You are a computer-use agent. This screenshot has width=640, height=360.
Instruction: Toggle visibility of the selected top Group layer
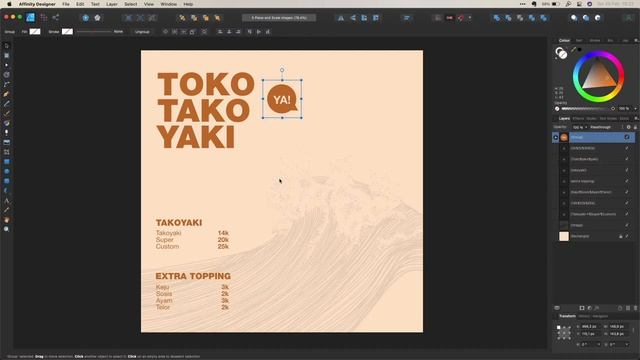coord(627,137)
